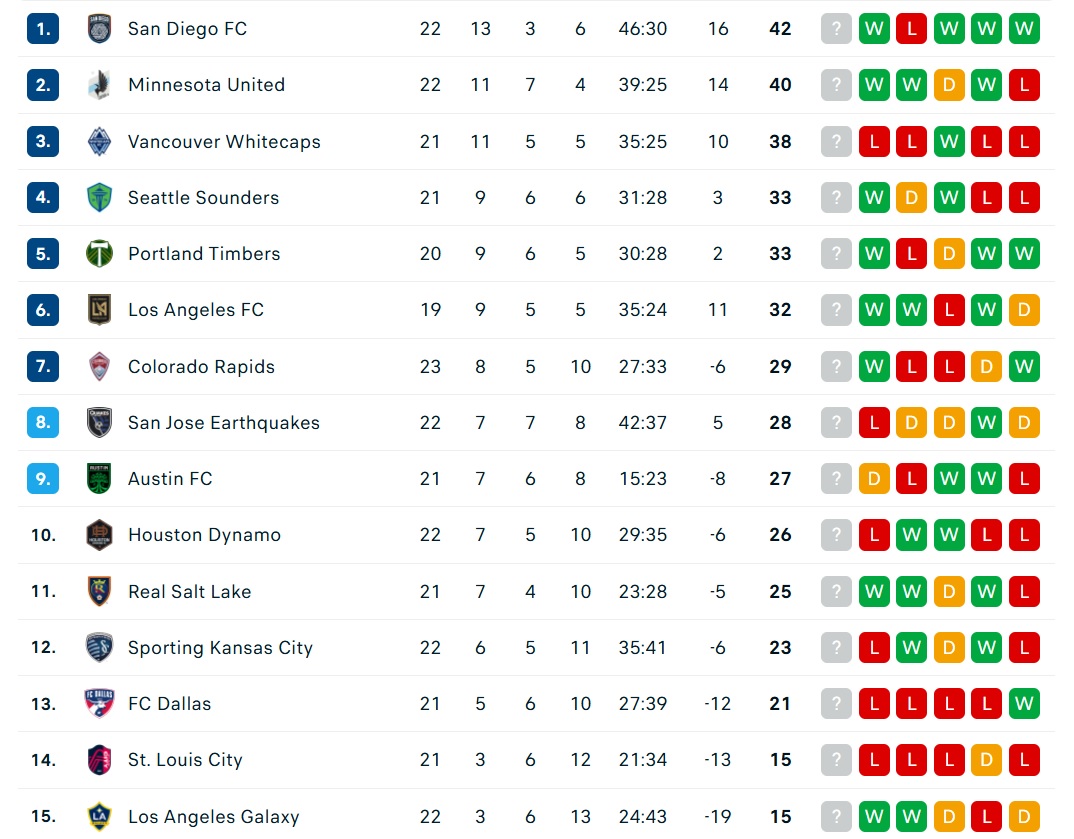This screenshot has height=839, width=1074.
Task: Click the Seattle Sounders badge icon
Action: click(x=99, y=198)
